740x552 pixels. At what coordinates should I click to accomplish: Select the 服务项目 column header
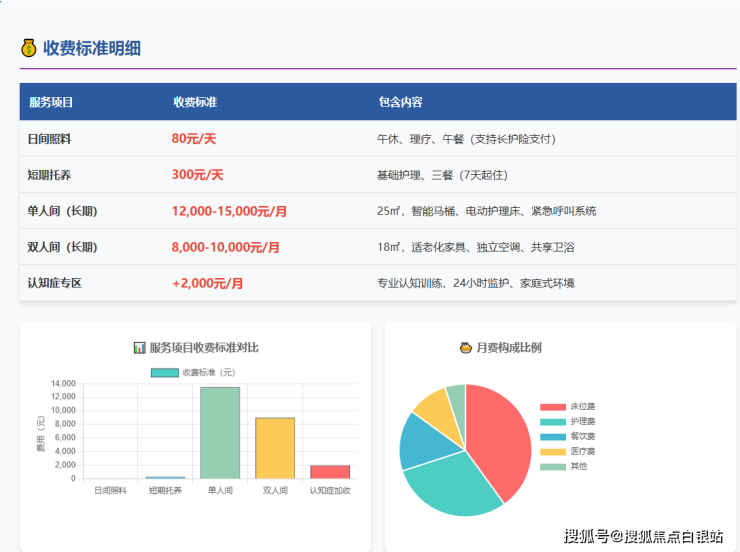click(x=51, y=102)
